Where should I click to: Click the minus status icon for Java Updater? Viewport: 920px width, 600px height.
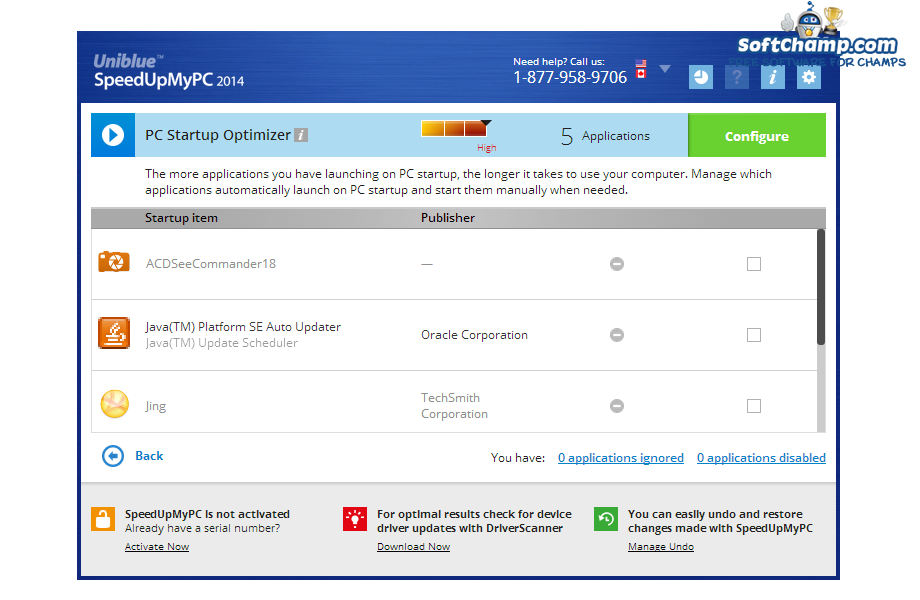(617, 335)
